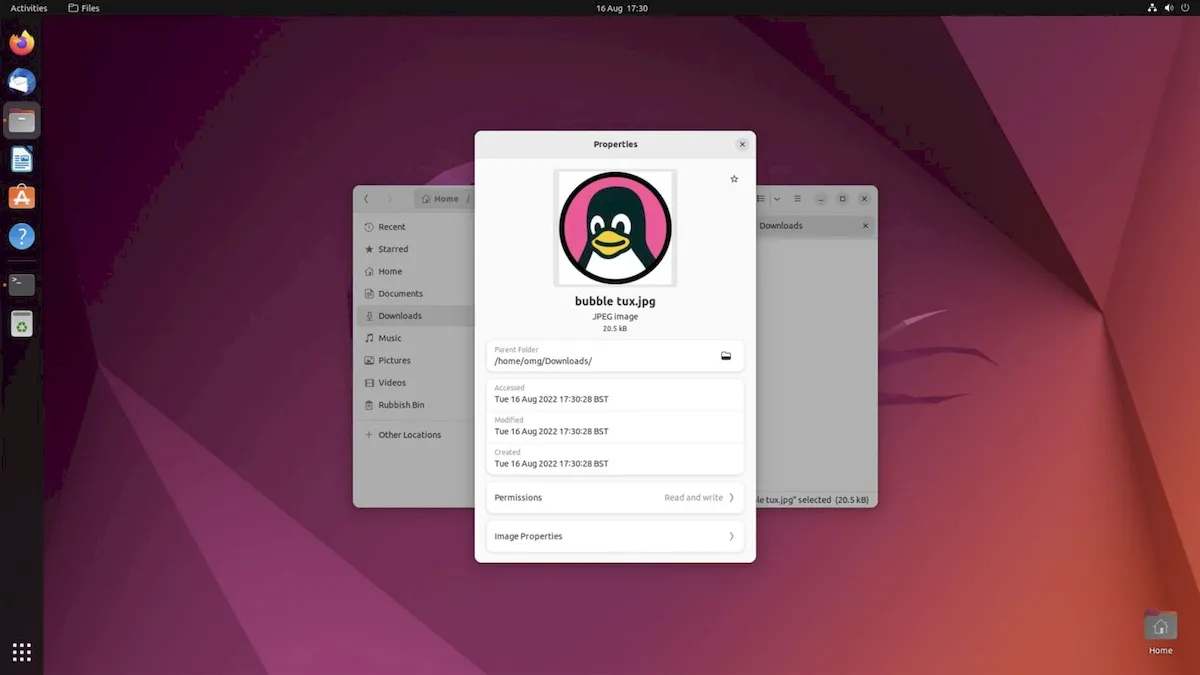
Task: Click the Accessed date value
Action: (551, 399)
